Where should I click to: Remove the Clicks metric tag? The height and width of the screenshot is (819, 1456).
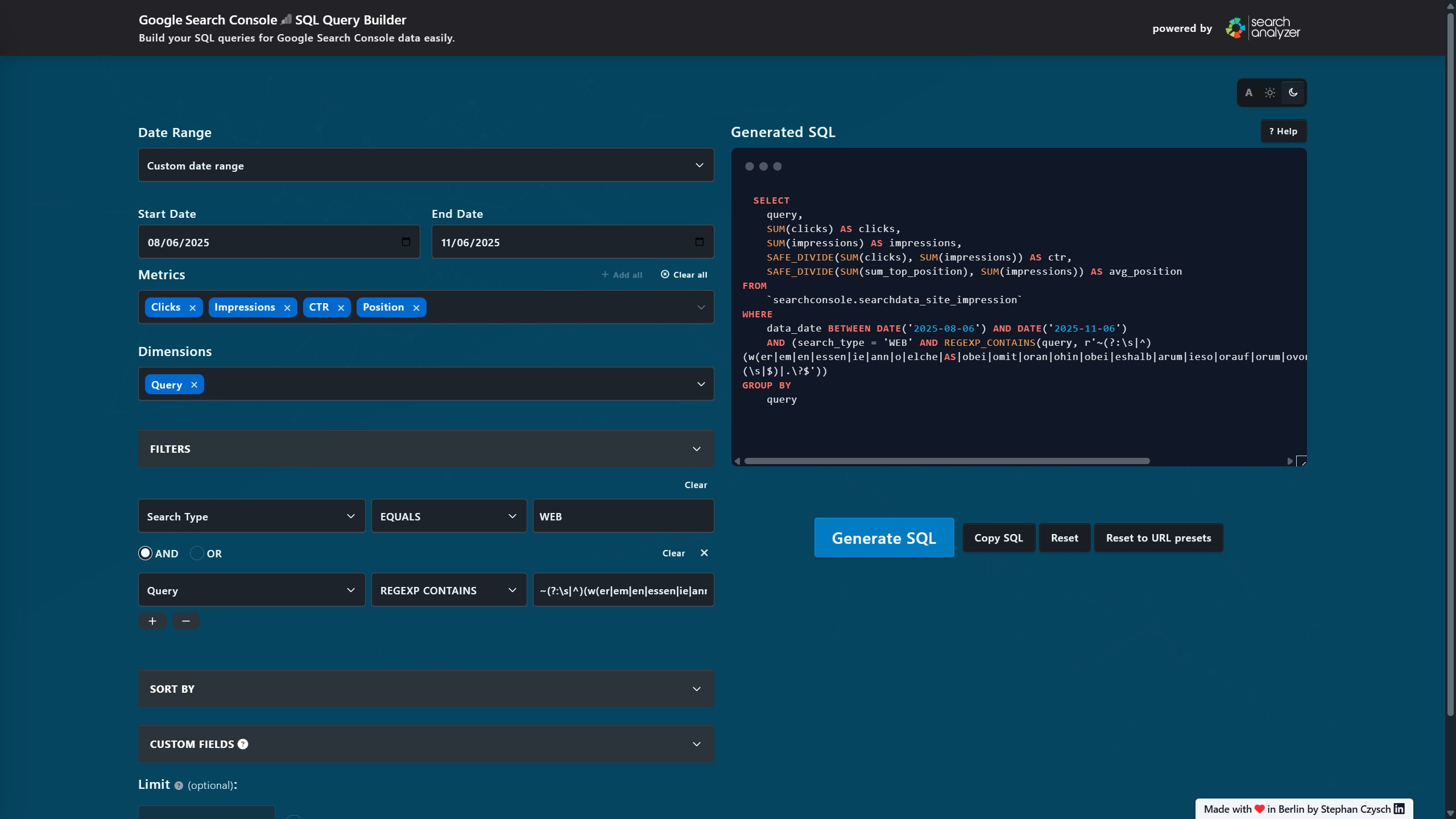(x=192, y=308)
